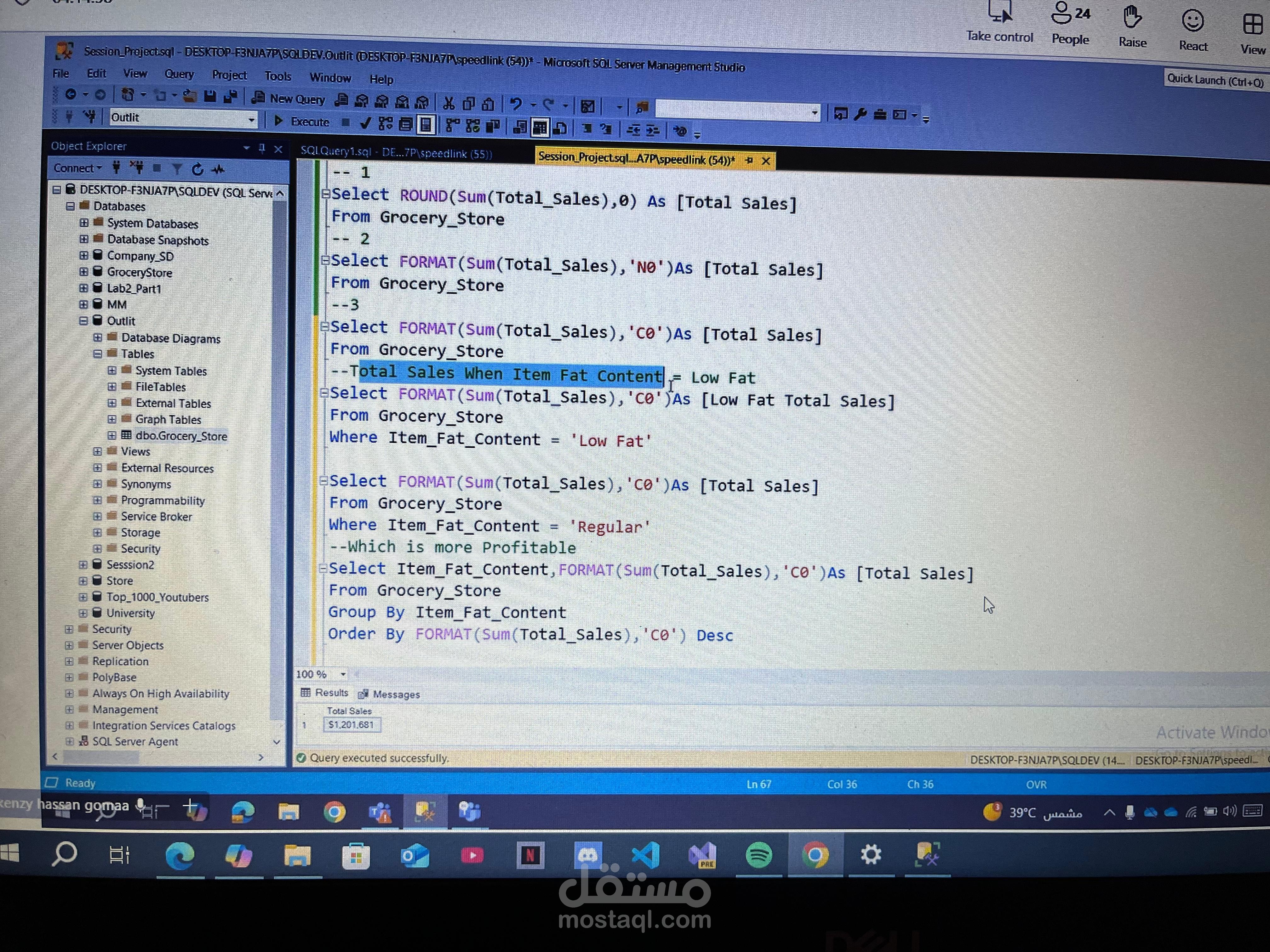This screenshot has width=1270, height=952.
Task: Expand the dbo.Grocery_Store table node
Action: coord(112,435)
